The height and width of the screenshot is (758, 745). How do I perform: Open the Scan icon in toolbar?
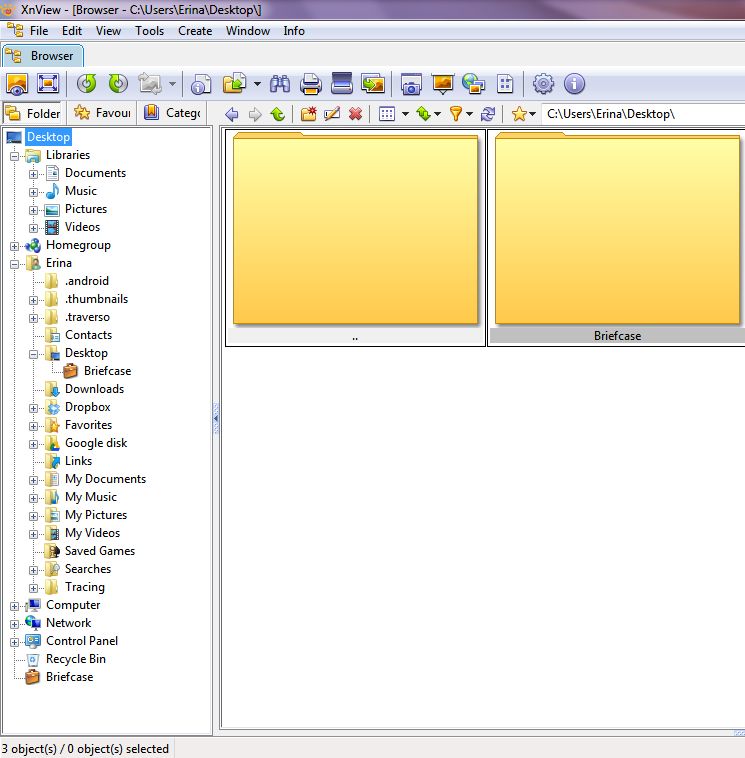tap(341, 84)
